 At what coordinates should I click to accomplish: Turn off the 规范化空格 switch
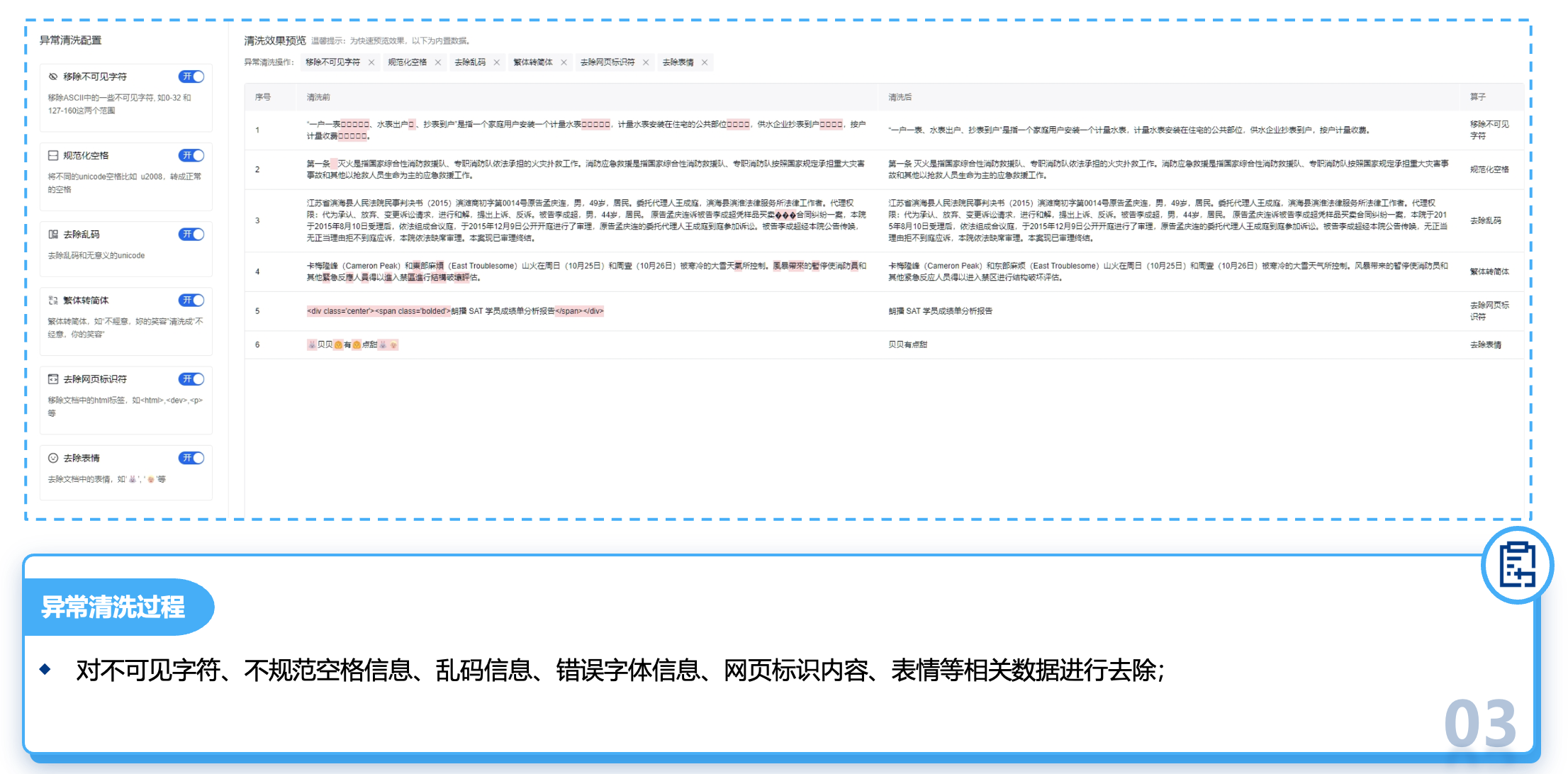(191, 155)
